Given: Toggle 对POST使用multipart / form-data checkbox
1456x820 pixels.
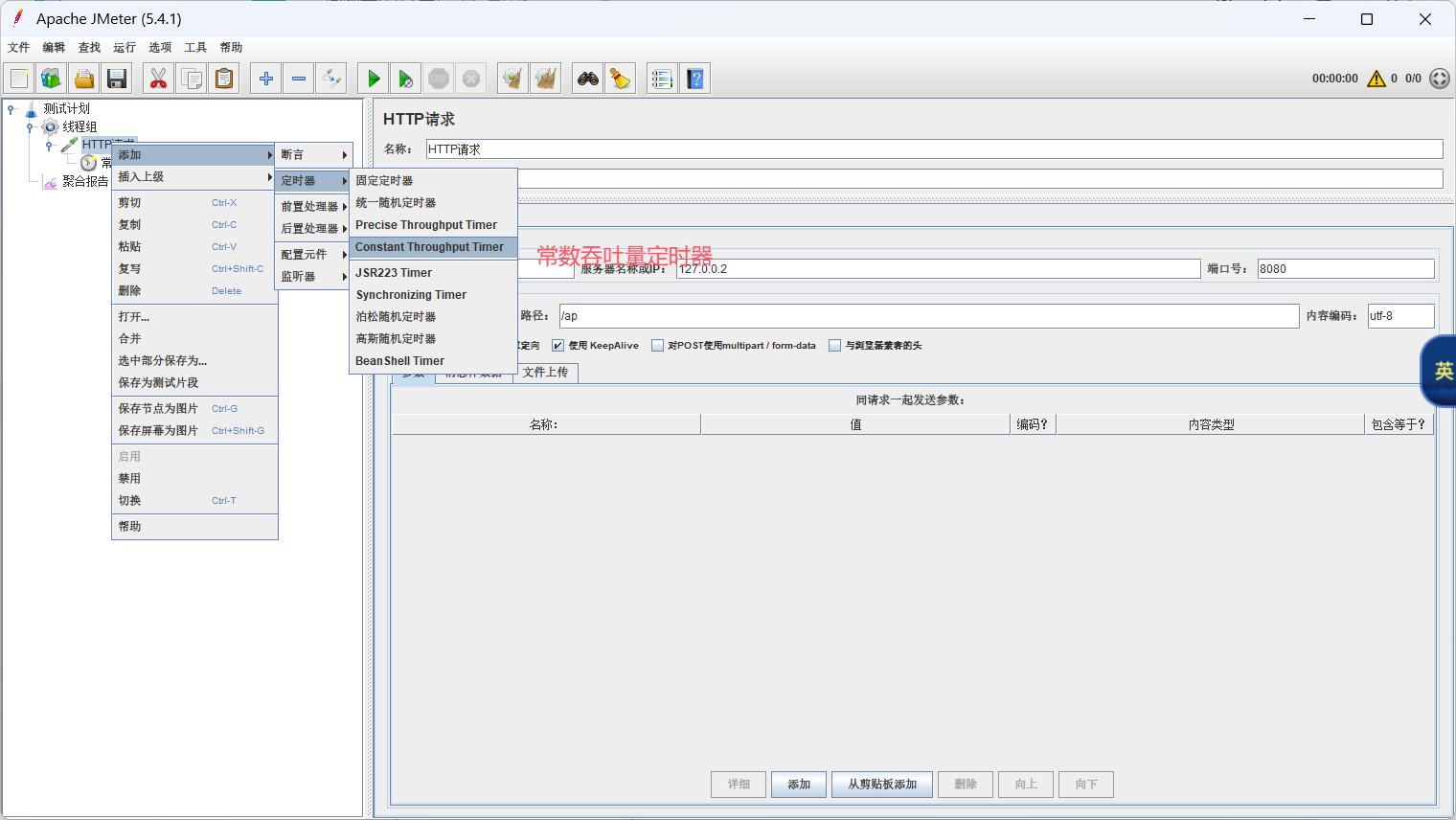Looking at the screenshot, I should [657, 346].
